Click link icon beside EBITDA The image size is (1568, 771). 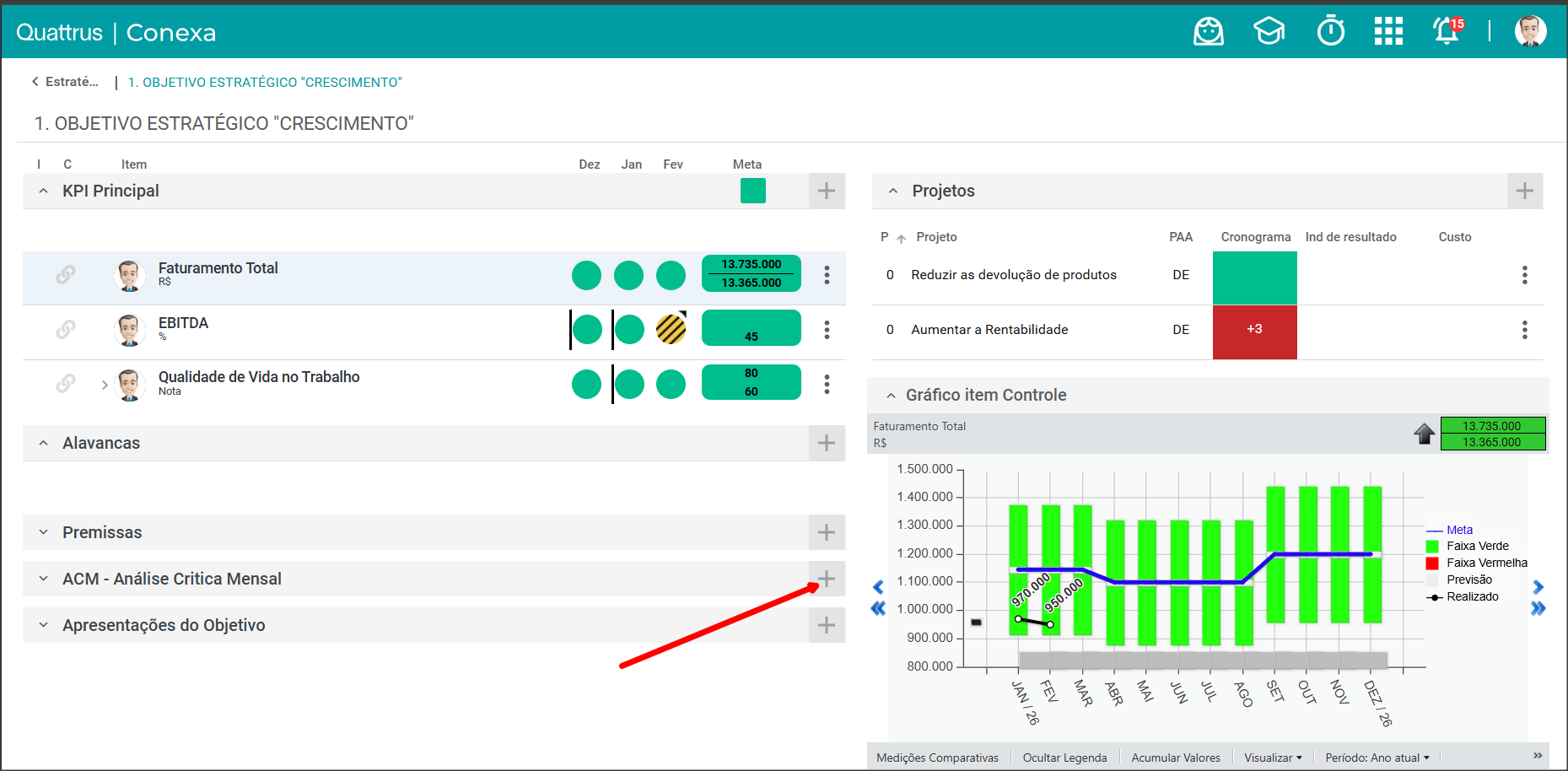(x=66, y=329)
